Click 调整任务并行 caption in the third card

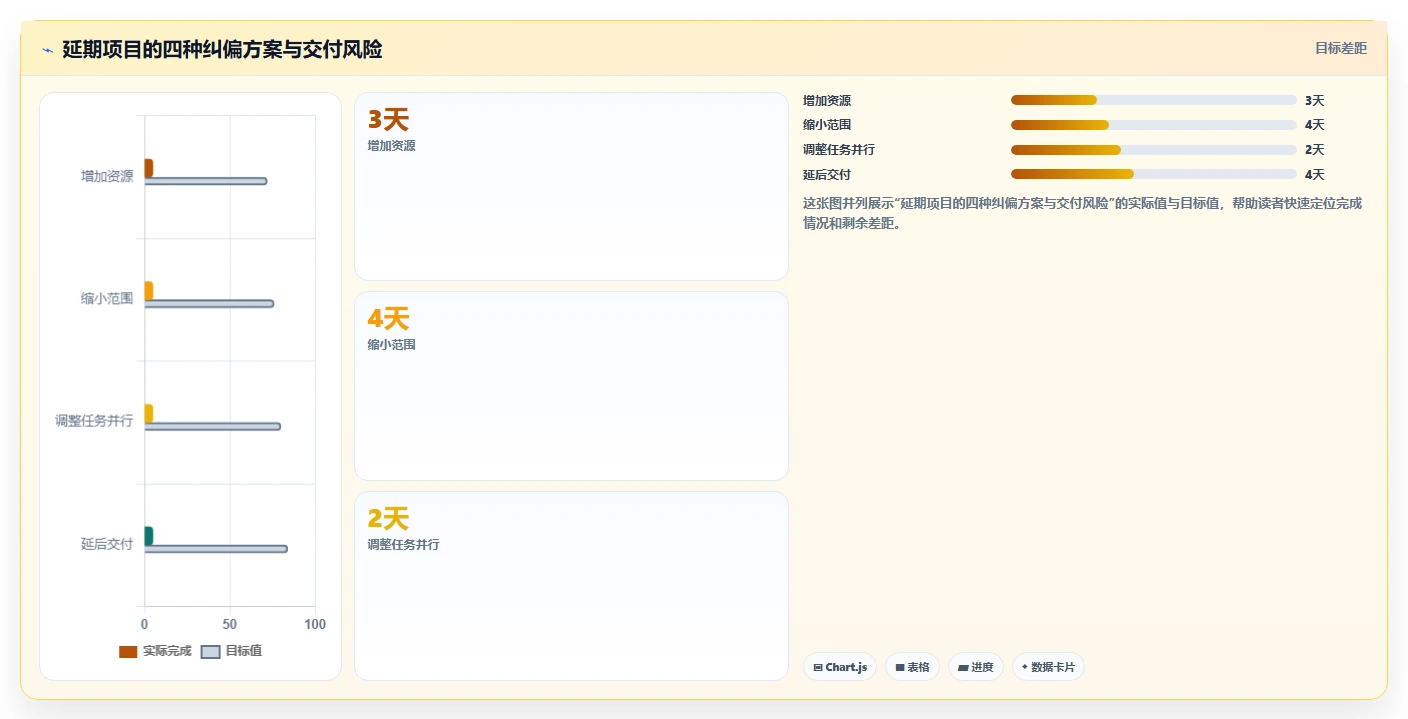click(403, 544)
